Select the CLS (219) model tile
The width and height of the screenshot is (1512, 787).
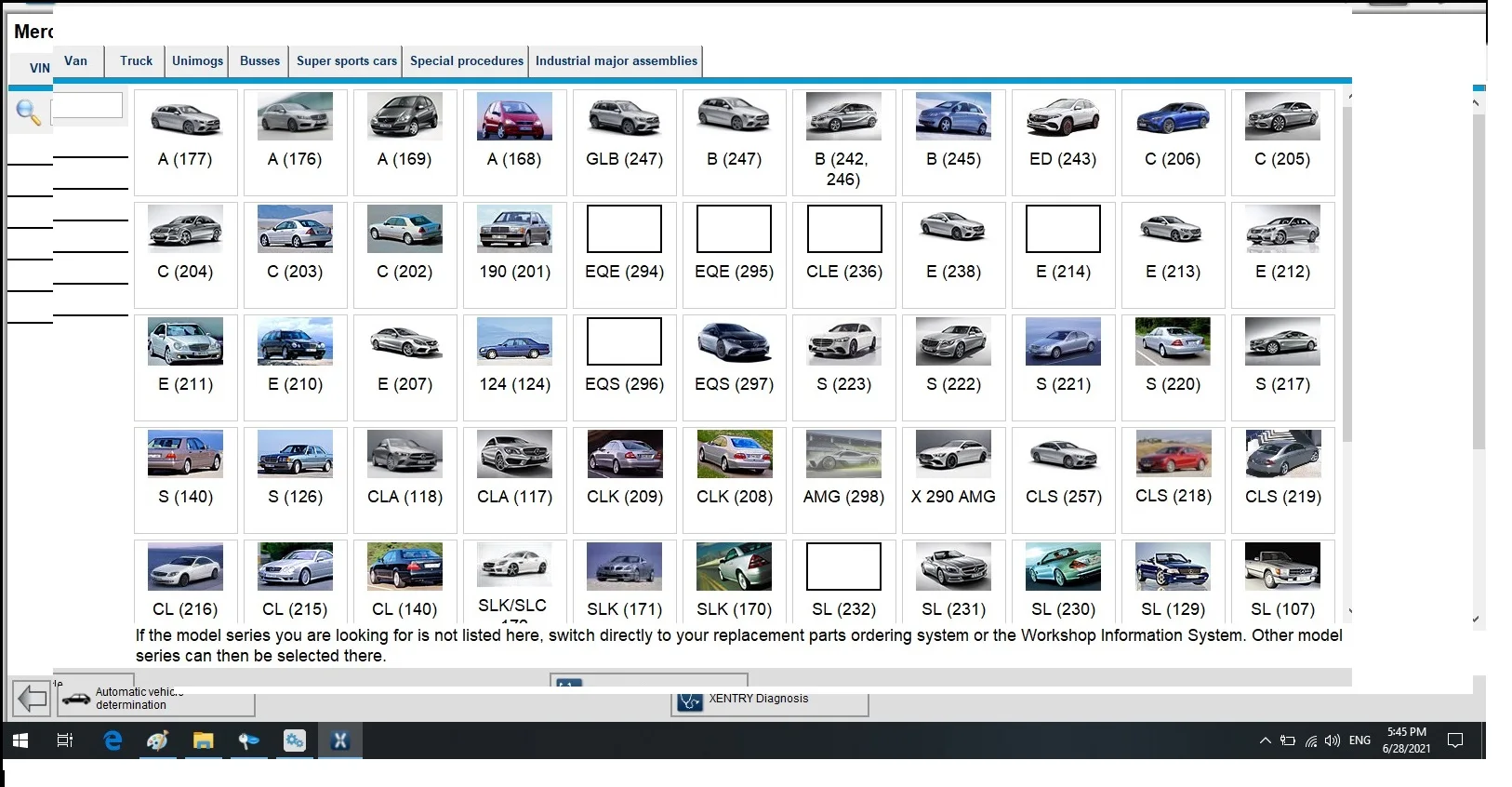pyautogui.click(x=1283, y=480)
